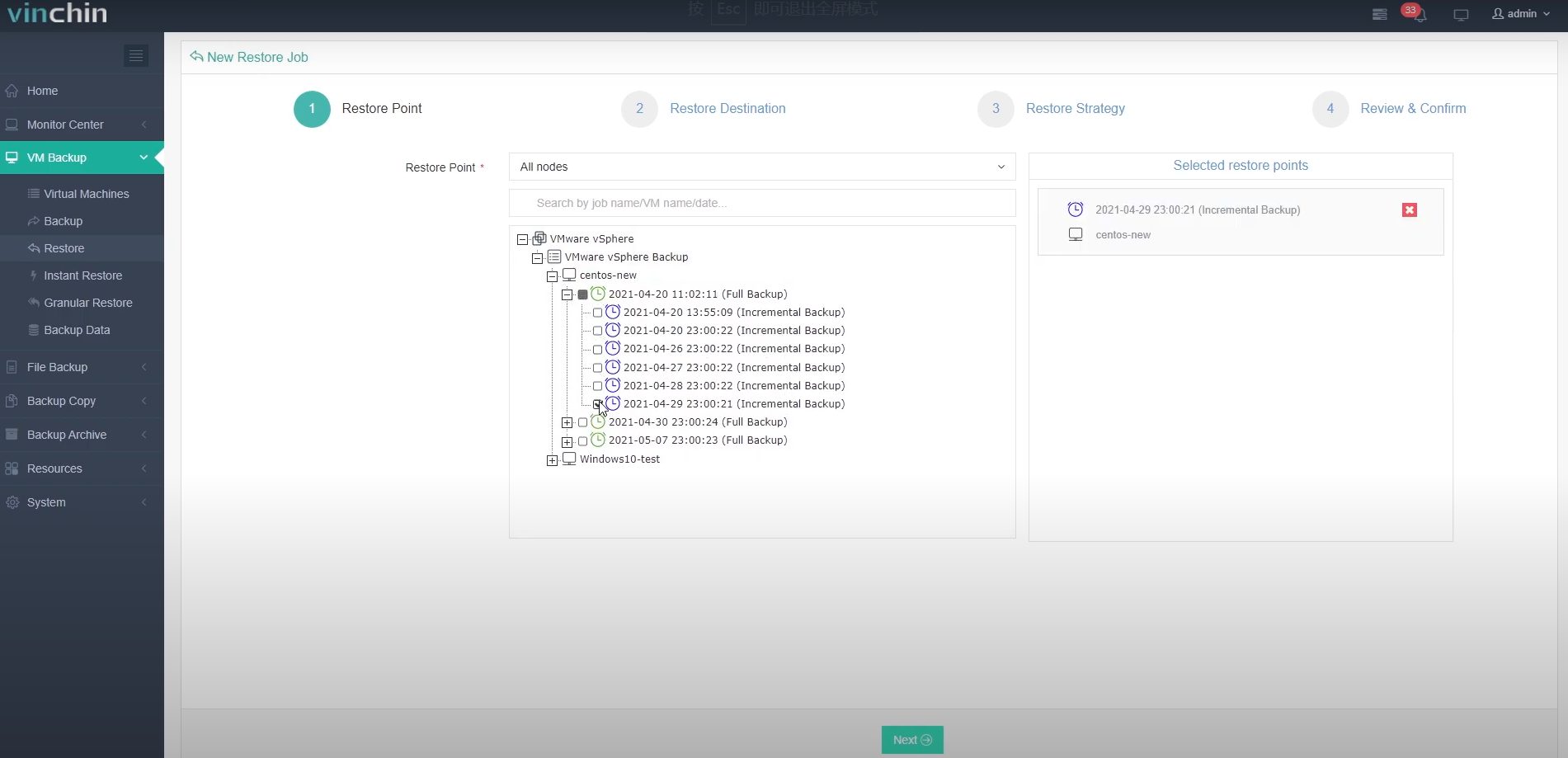Click the clock icon for 2021-04-26 23:00:22 incremental

[613, 348]
